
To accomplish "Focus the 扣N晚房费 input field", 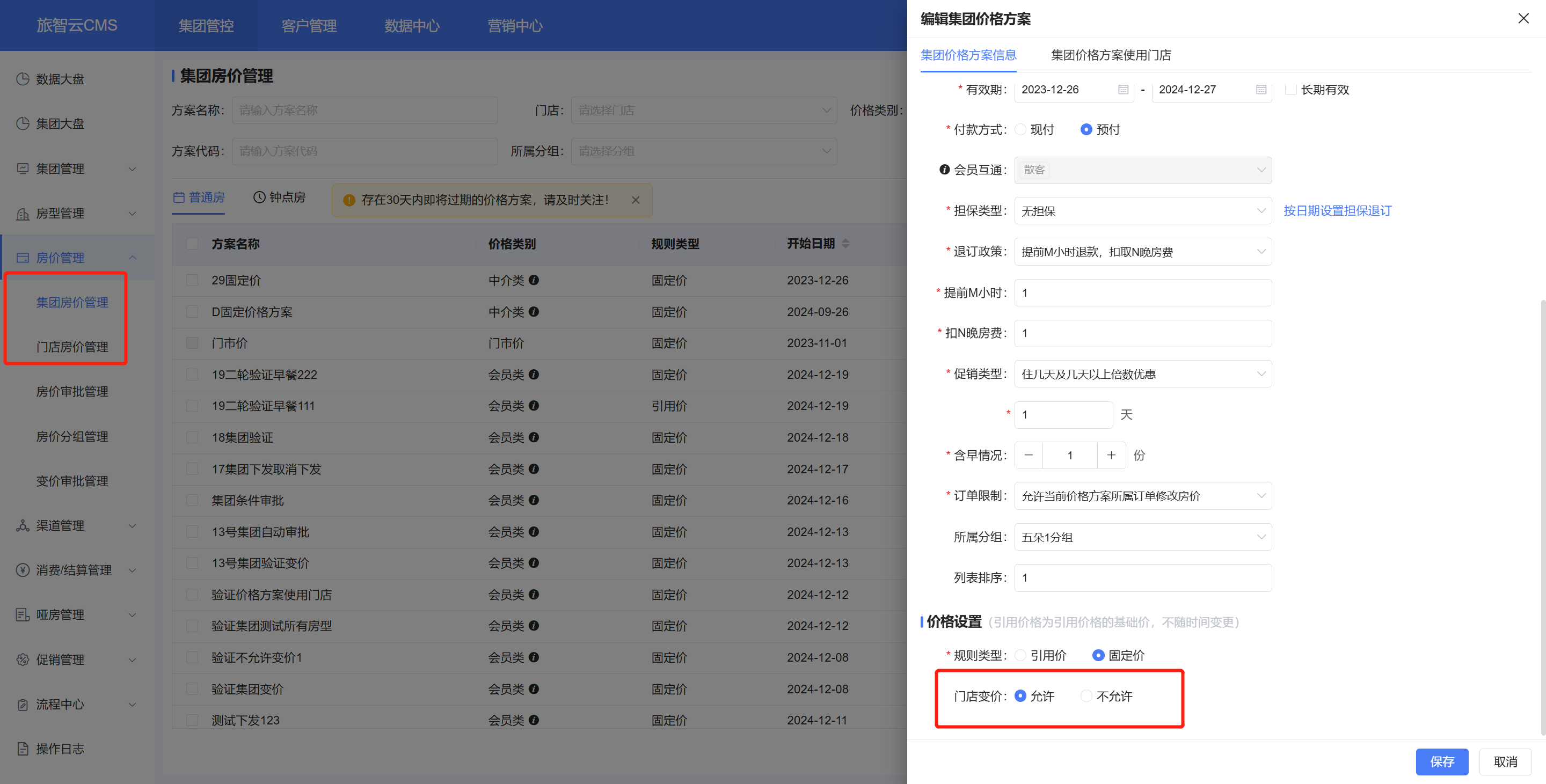I will pyautogui.click(x=1143, y=333).
